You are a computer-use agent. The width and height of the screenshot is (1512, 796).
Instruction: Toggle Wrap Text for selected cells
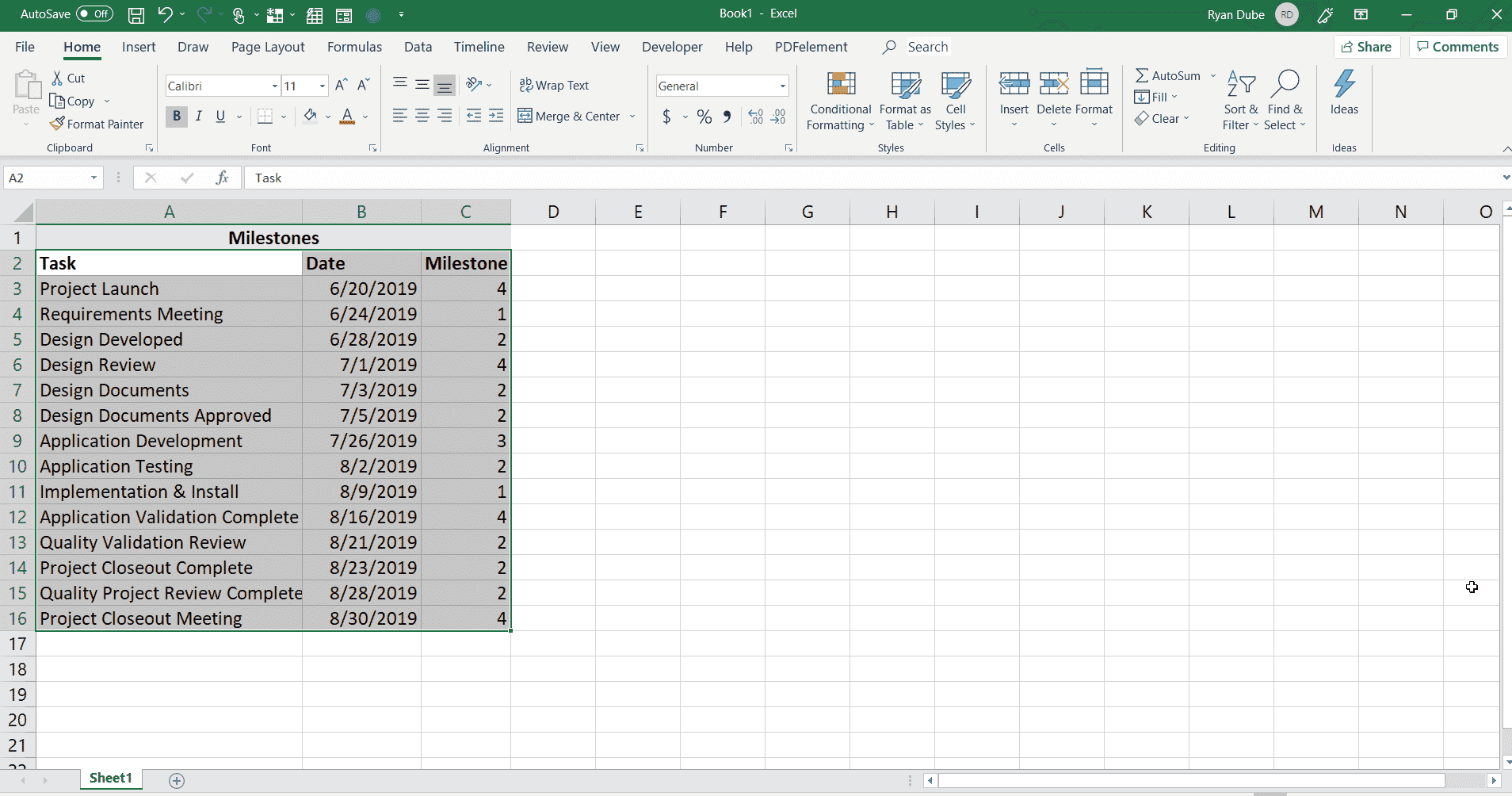[554, 86]
